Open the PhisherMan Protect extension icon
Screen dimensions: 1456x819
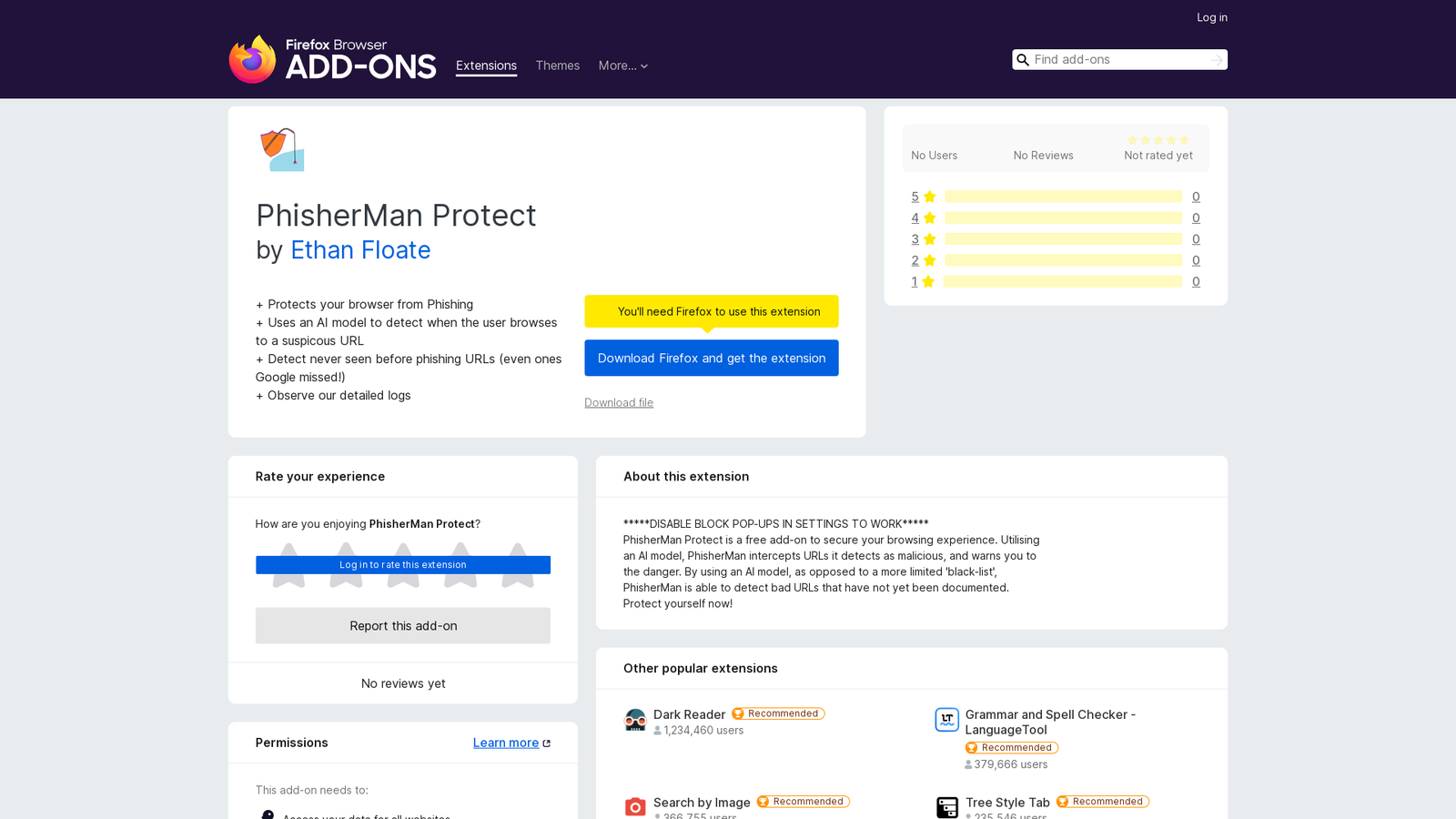[282, 149]
